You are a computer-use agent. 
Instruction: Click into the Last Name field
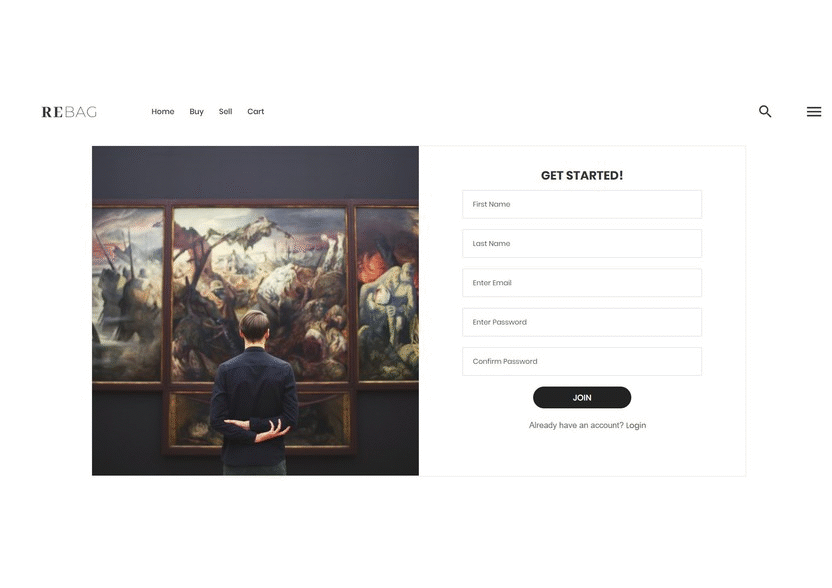pyautogui.click(x=582, y=244)
